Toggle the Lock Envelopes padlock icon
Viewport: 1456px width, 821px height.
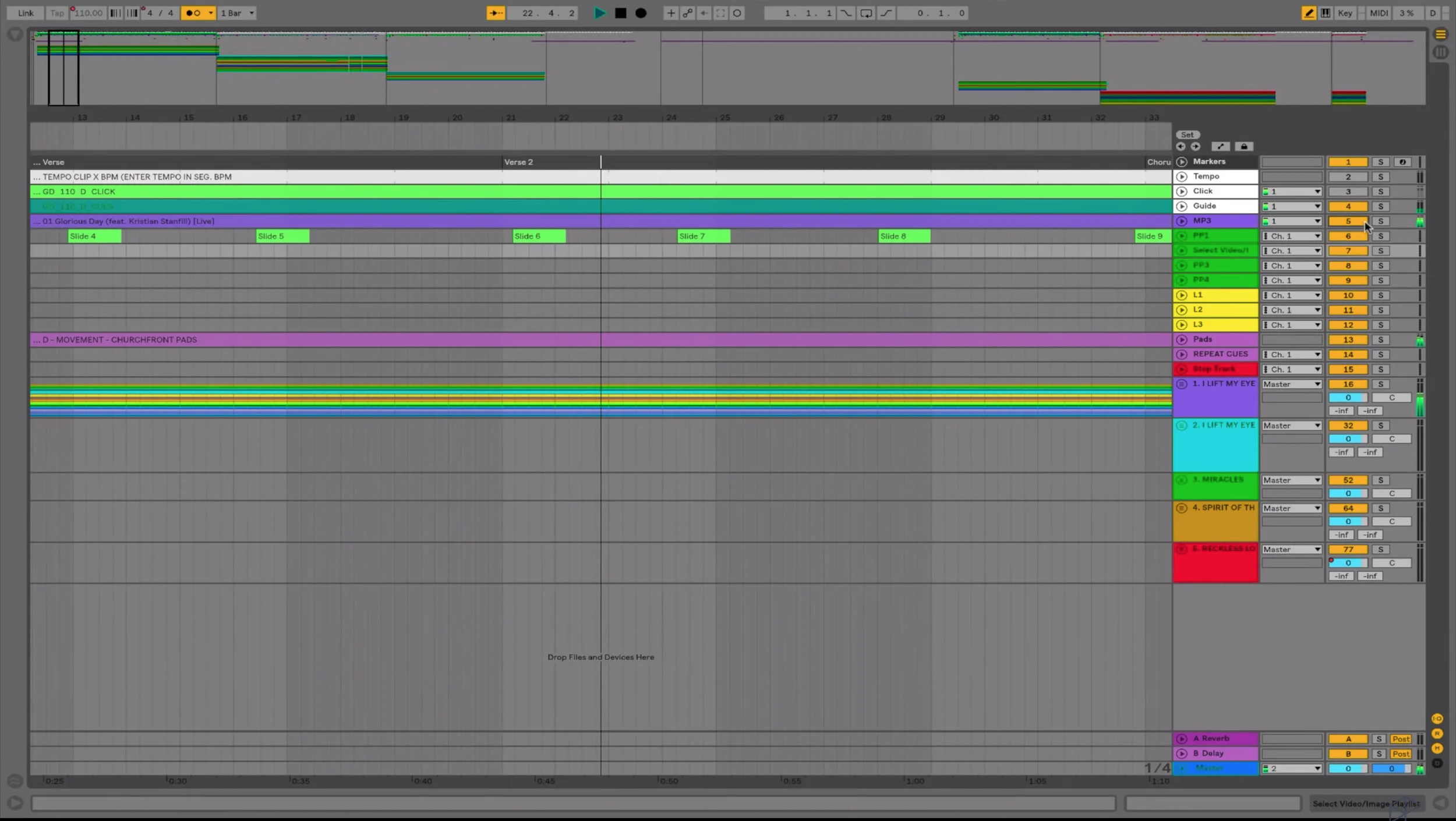coord(1244,147)
